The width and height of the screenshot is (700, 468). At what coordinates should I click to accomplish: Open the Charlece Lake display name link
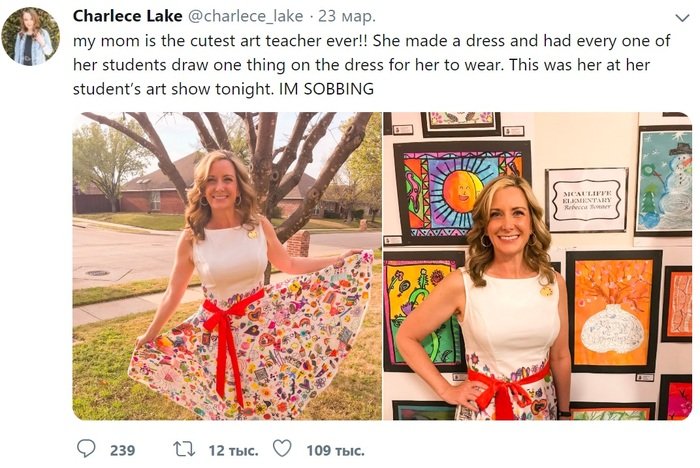[127, 16]
